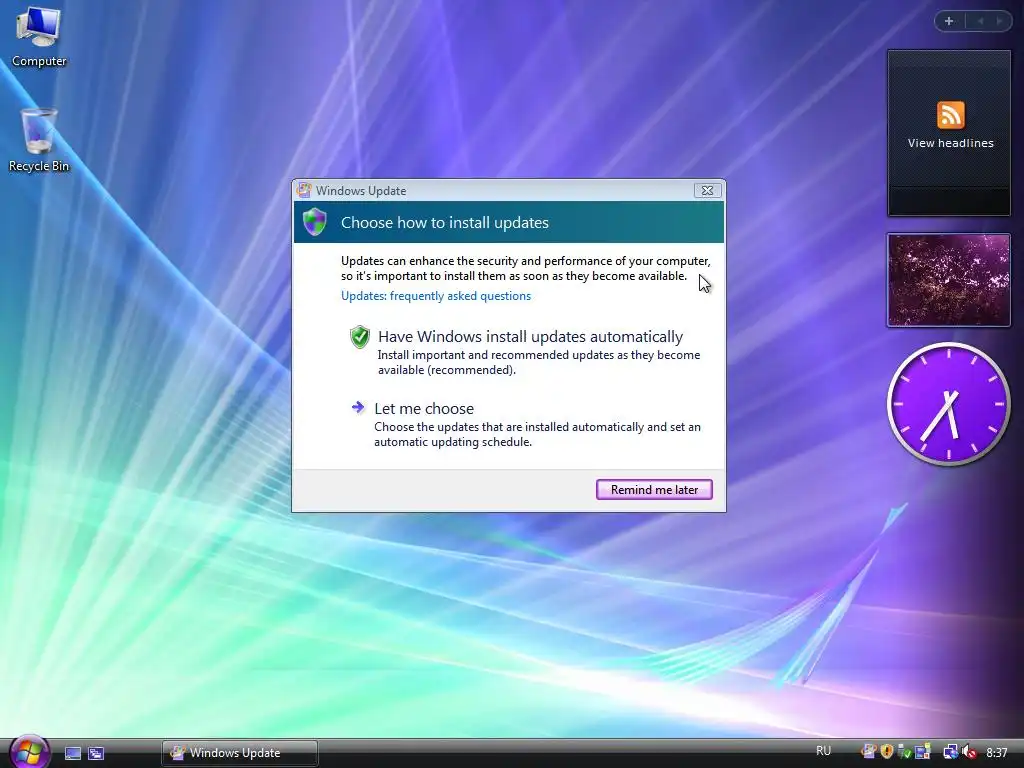Screen dimensions: 1024x768
Task: Open the Recycle Bin desktop icon
Action: coord(39,140)
